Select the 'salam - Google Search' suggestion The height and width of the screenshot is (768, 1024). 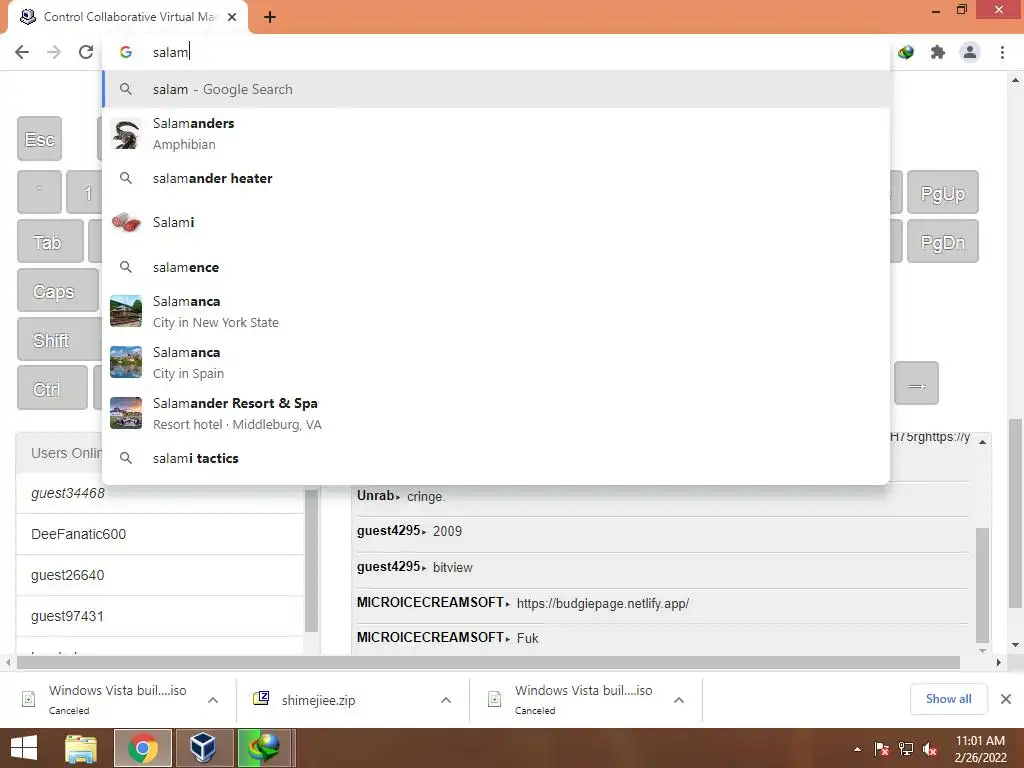pos(496,89)
